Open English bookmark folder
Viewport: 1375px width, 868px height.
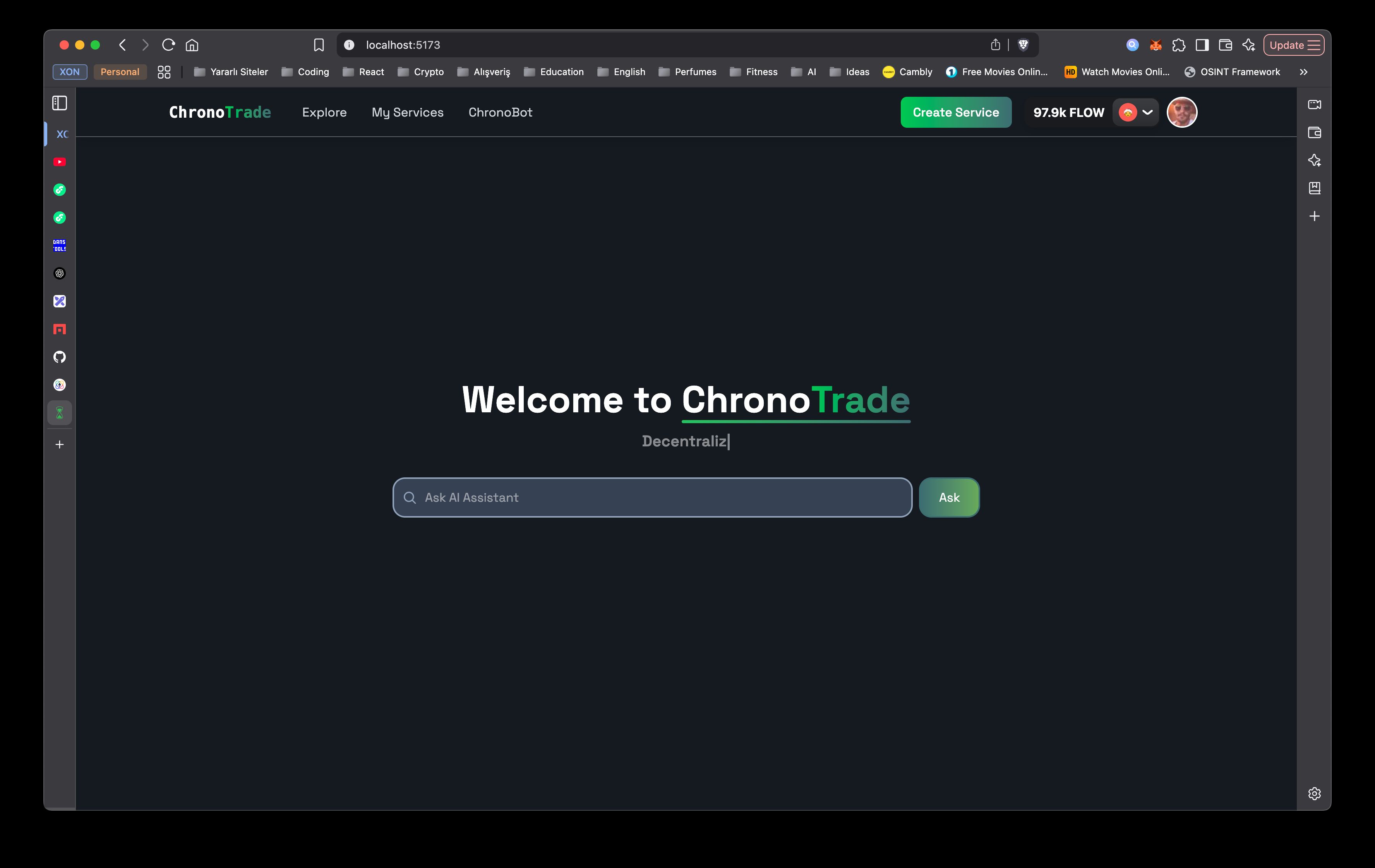click(621, 72)
